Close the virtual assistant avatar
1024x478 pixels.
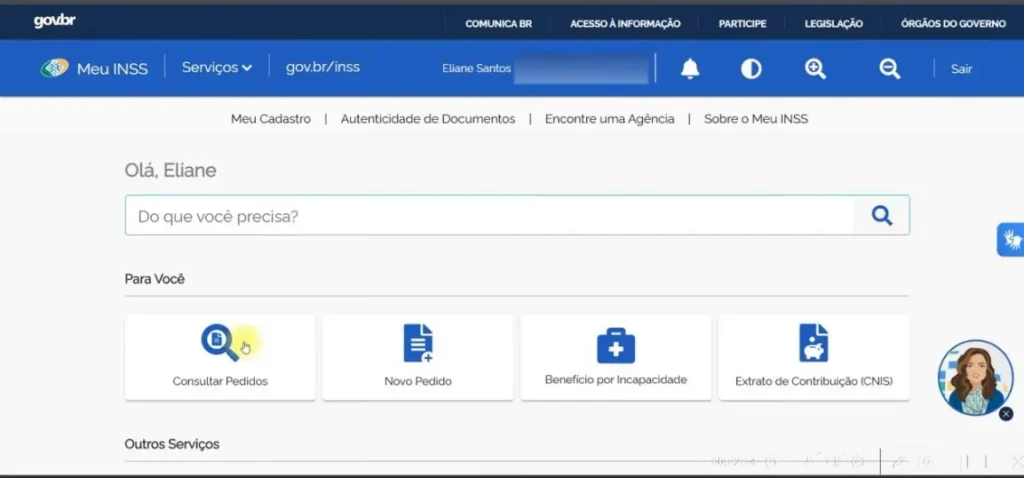tap(1006, 413)
